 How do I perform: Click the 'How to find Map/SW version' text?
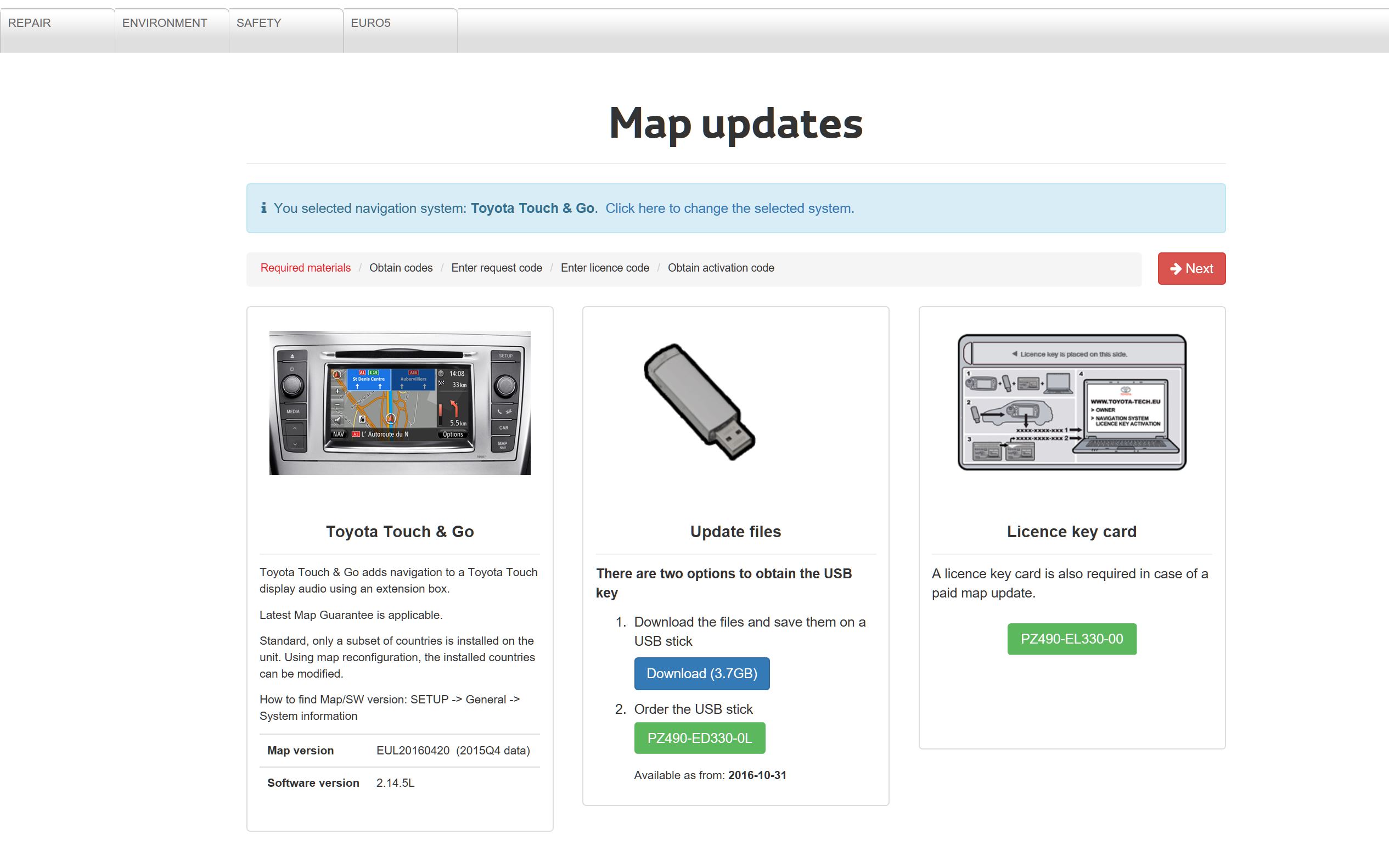pyautogui.click(x=389, y=708)
